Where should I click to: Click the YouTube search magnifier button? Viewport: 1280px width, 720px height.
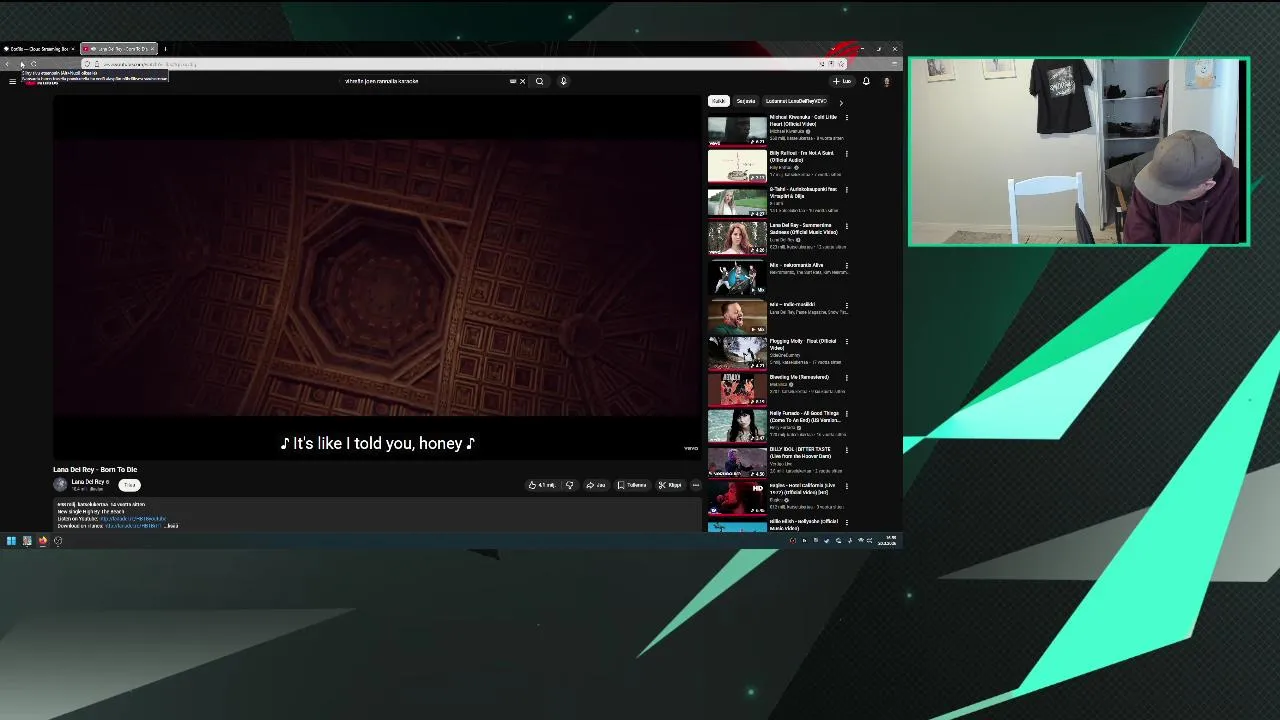coord(539,81)
